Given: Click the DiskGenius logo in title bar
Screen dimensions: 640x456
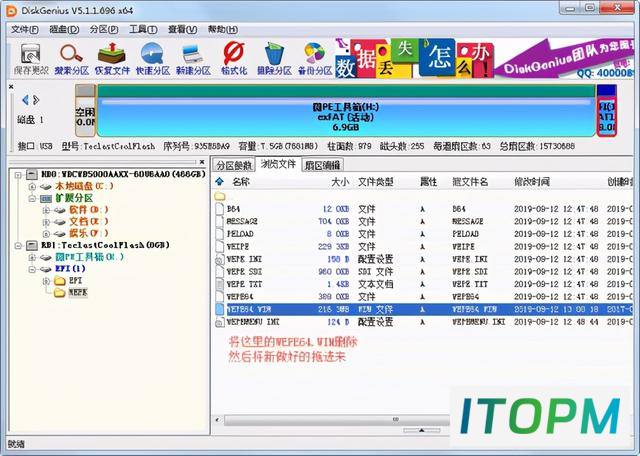Looking at the screenshot, I should tap(11, 11).
